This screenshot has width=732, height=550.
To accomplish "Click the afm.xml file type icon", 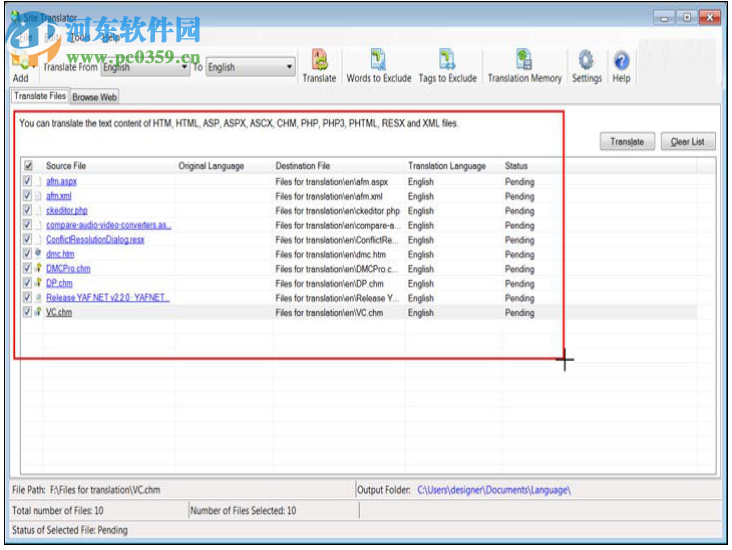I will (x=38, y=196).
